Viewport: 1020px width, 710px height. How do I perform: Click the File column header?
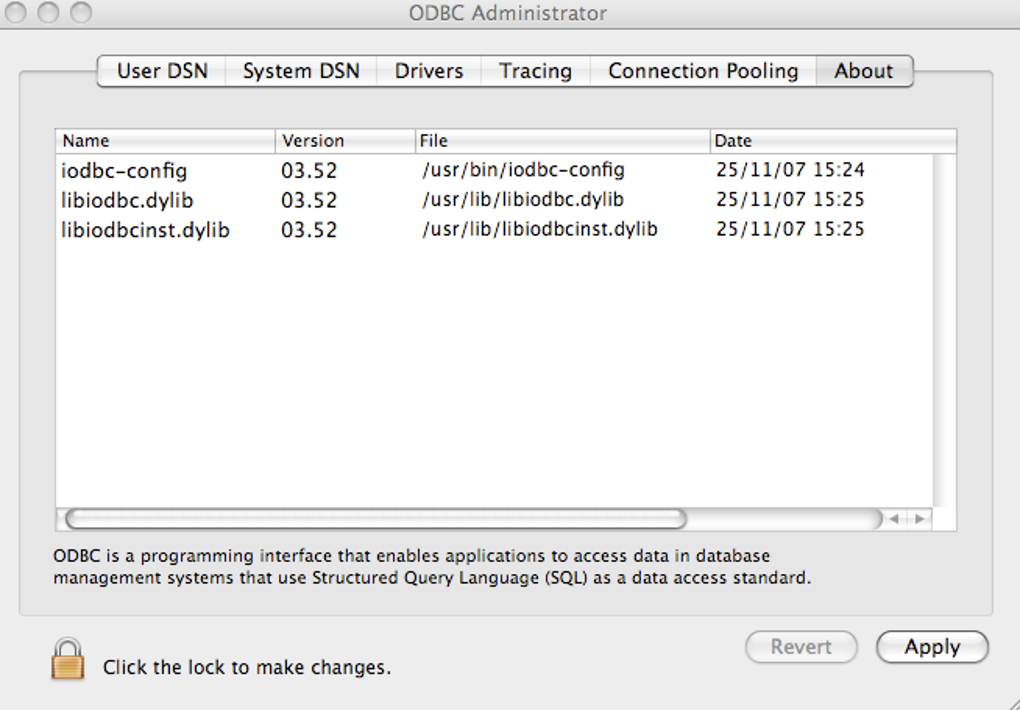click(561, 141)
